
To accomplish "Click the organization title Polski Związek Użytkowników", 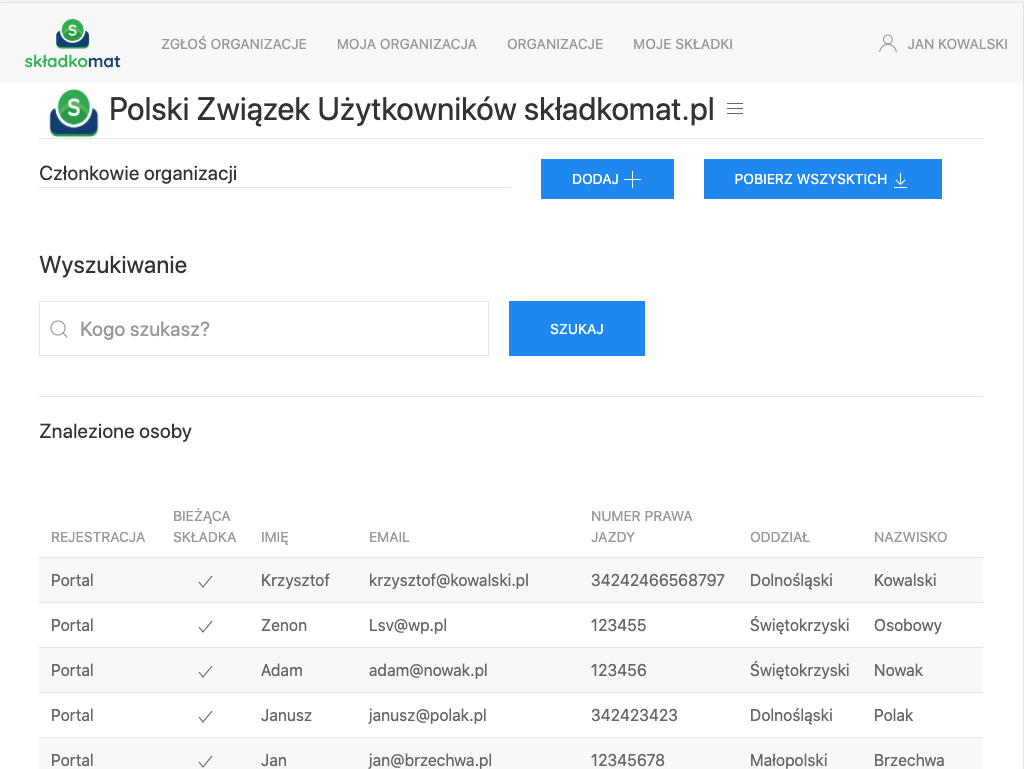I will coord(411,109).
